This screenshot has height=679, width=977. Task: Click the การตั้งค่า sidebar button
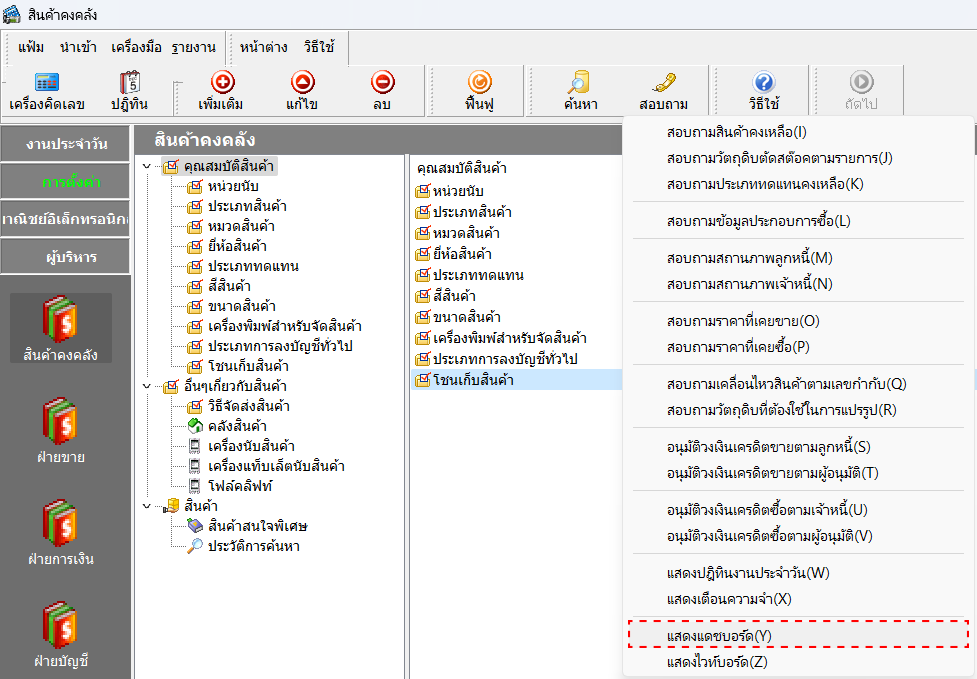[65, 182]
